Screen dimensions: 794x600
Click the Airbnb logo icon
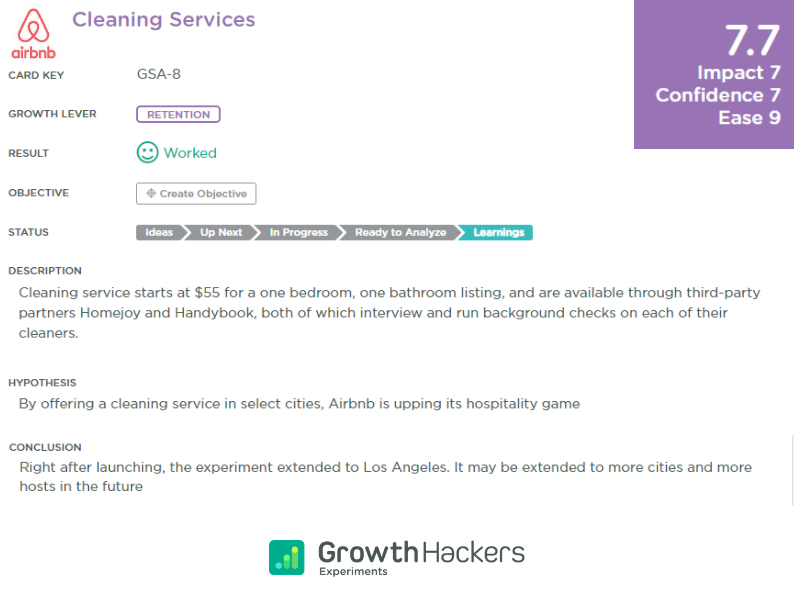(33, 33)
